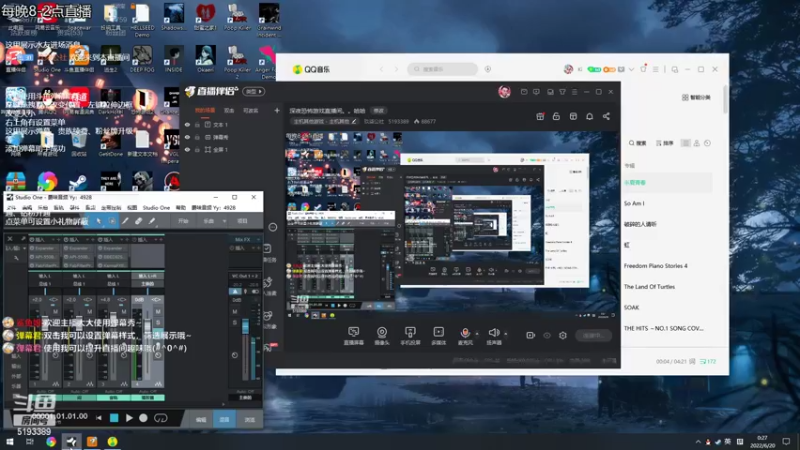Open speaker options arrow in streaming app
Screen dimensions: 800x450
point(506,334)
